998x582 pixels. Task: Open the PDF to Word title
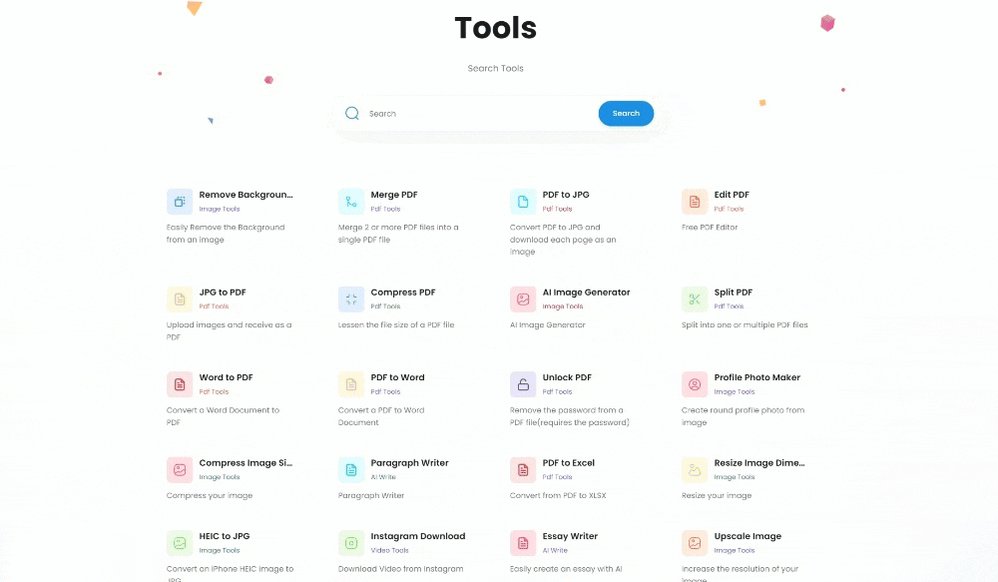pyautogui.click(x=397, y=378)
